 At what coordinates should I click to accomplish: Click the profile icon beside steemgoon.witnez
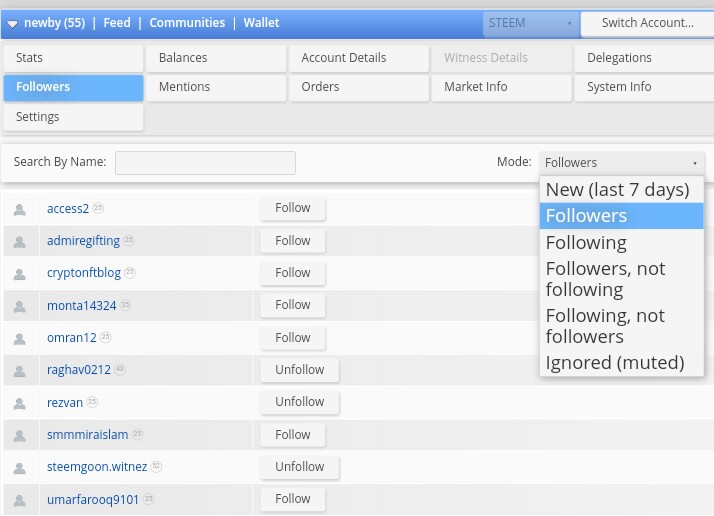pyautogui.click(x=20, y=468)
